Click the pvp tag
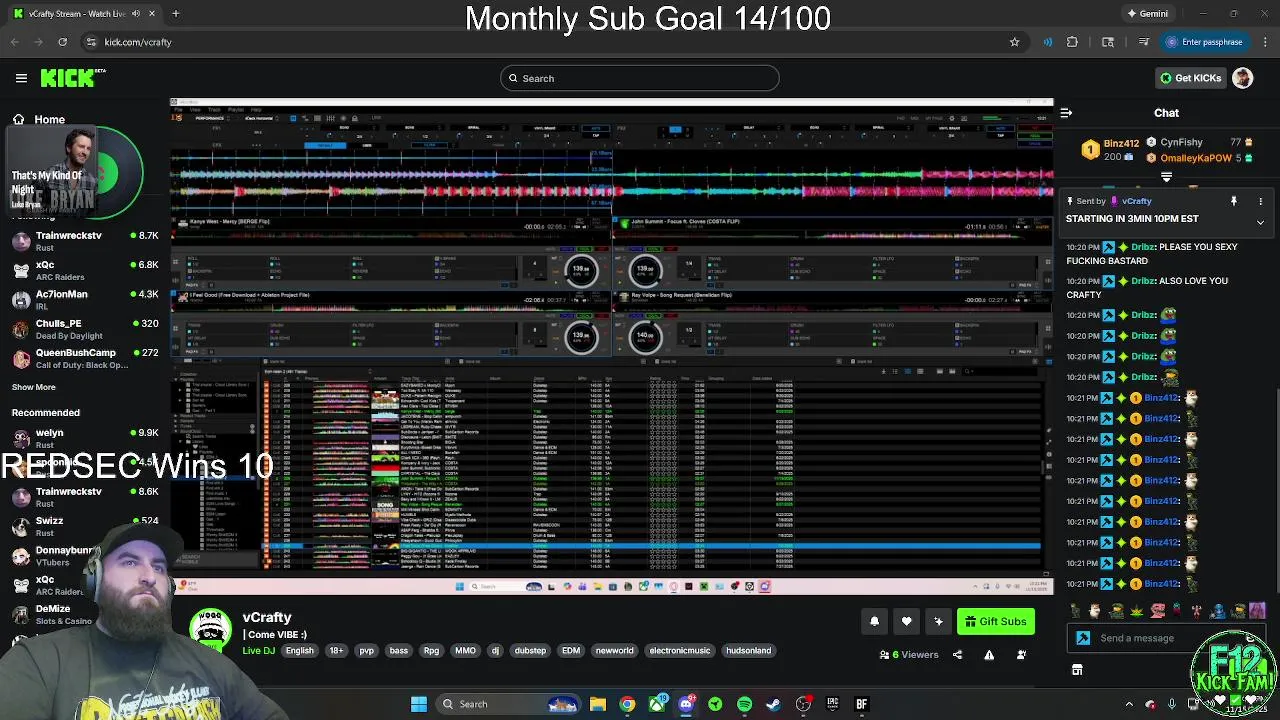1280x720 pixels. (366, 651)
